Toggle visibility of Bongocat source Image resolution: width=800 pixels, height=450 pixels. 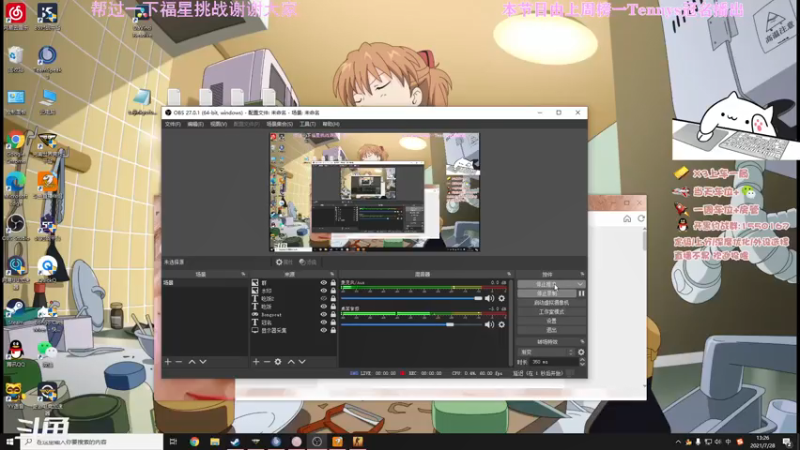323,315
